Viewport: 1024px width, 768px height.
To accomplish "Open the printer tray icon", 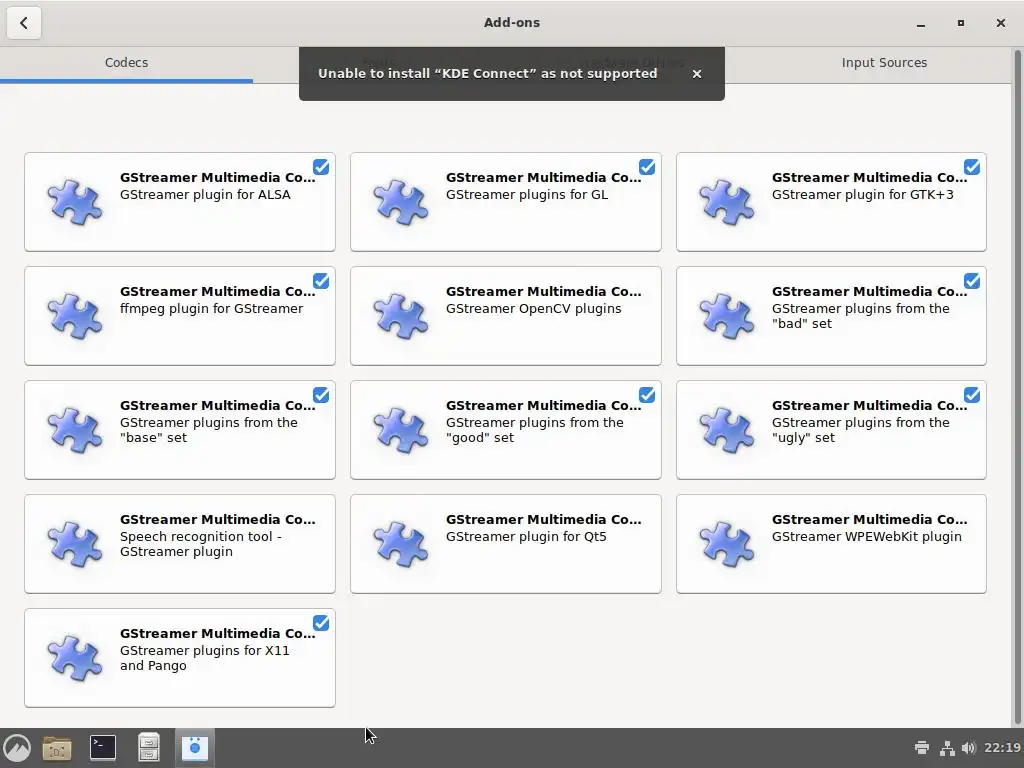I will (921, 748).
